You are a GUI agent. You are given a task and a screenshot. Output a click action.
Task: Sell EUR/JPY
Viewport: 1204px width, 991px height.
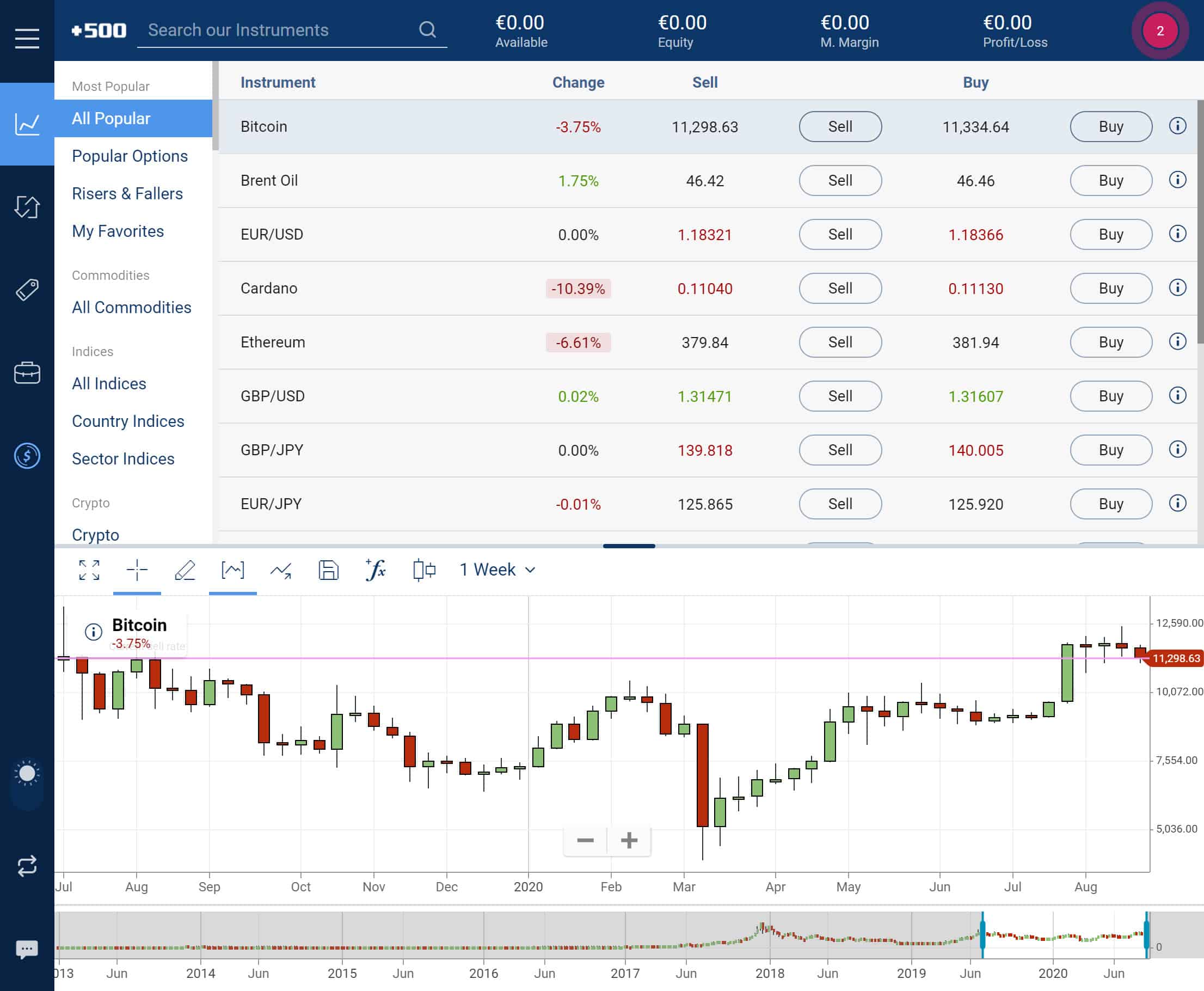(840, 504)
